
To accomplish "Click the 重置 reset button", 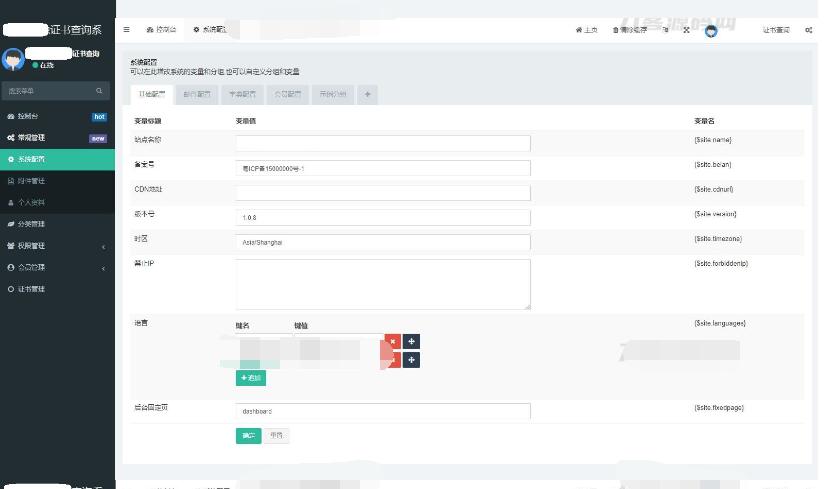I will [x=276, y=436].
